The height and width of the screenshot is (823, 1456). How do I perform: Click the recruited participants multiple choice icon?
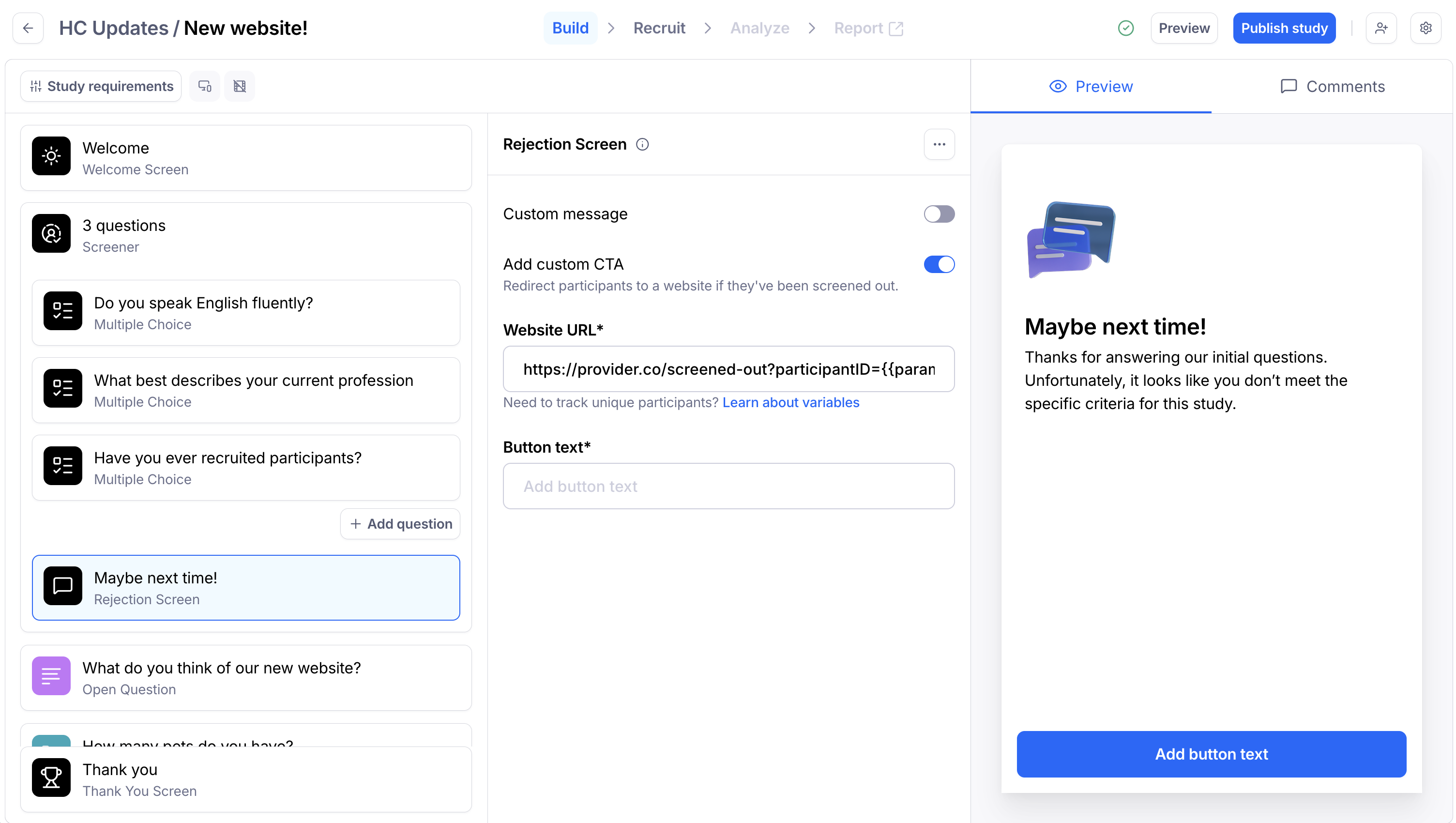[63, 466]
